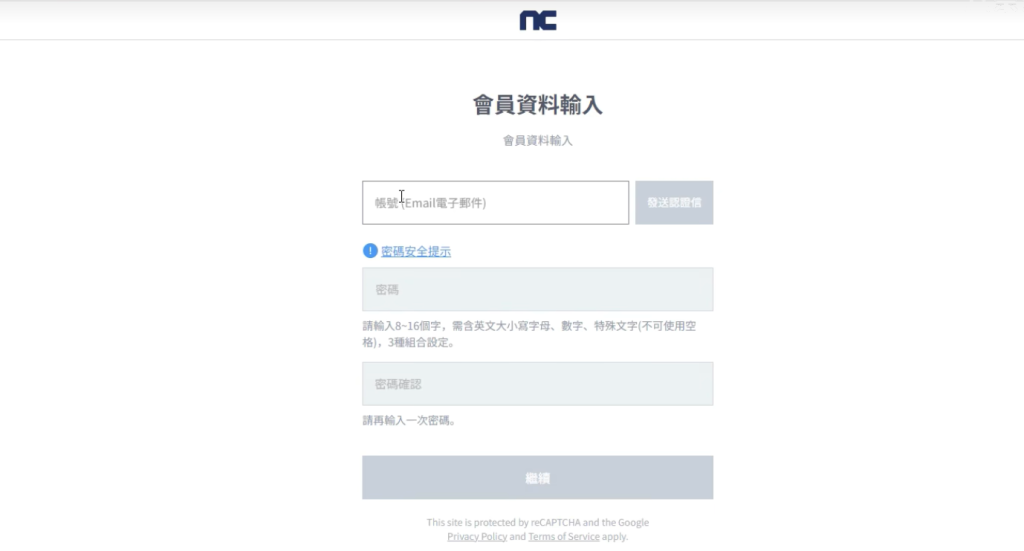Click the small grey 會員資料輸入 subtitle
Viewport: 1024px width, 551px height.
pos(537,141)
